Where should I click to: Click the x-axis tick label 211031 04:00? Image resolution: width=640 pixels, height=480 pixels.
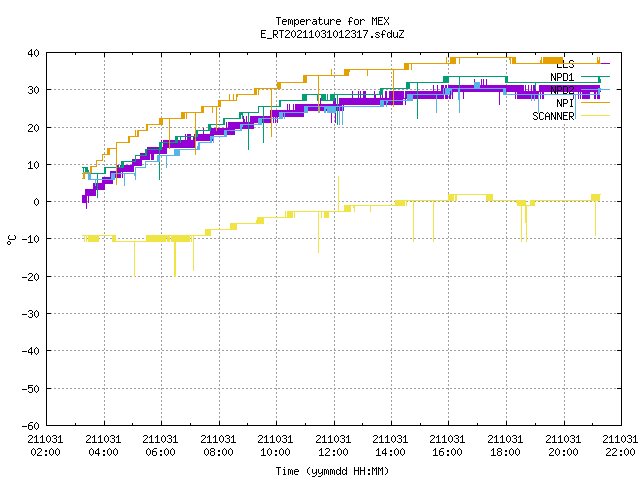coord(103,446)
